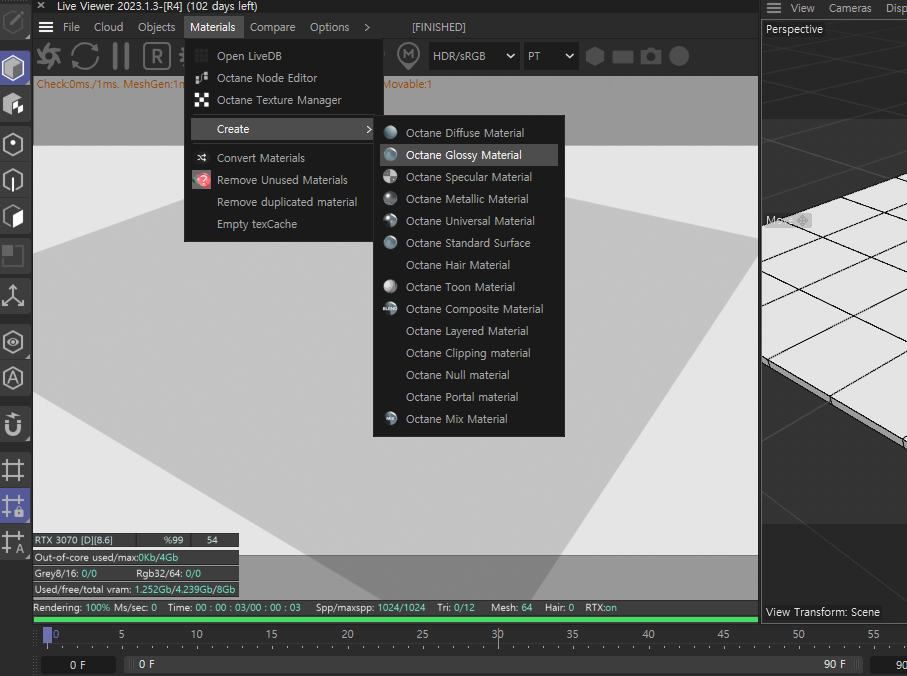This screenshot has height=676, width=907.
Task: Select Polygons mode icon
Action: [x=13, y=217]
